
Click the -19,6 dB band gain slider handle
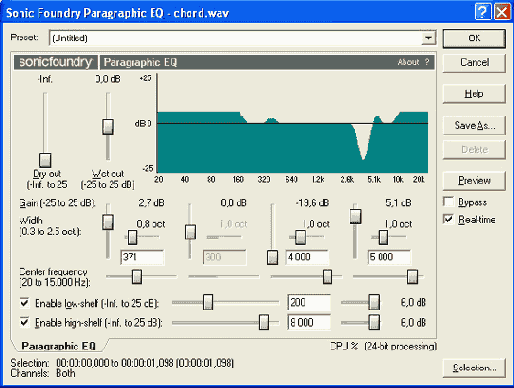(272, 257)
